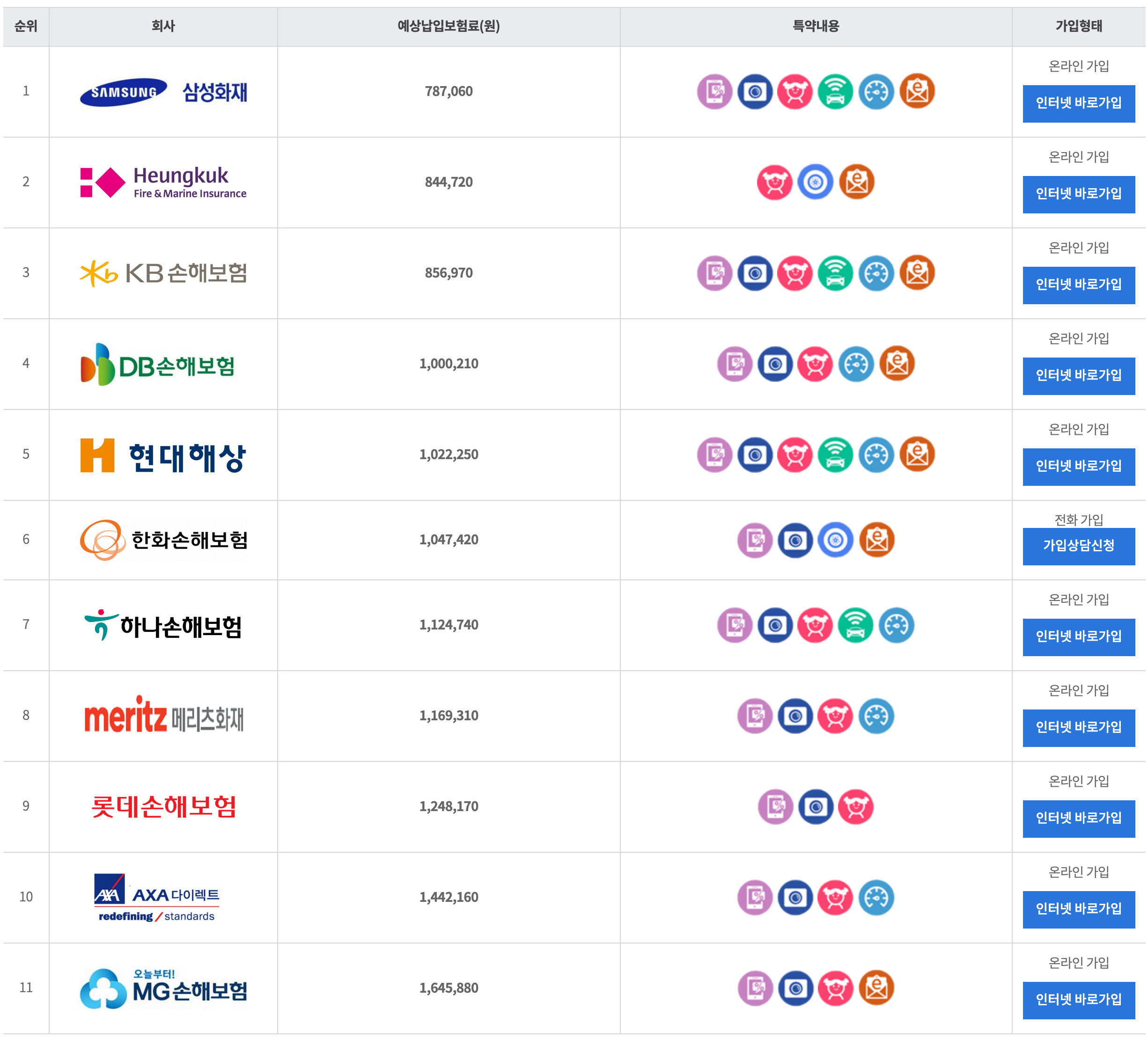The image size is (1148, 1039).
Task: Click Samsung row's green connected-car icon
Action: pos(835,92)
